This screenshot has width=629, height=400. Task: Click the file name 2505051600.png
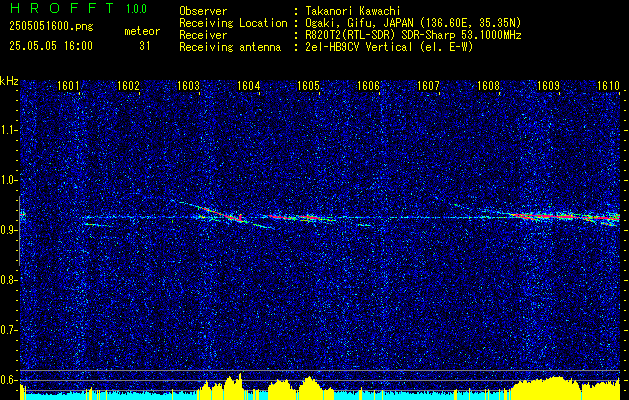51,27
